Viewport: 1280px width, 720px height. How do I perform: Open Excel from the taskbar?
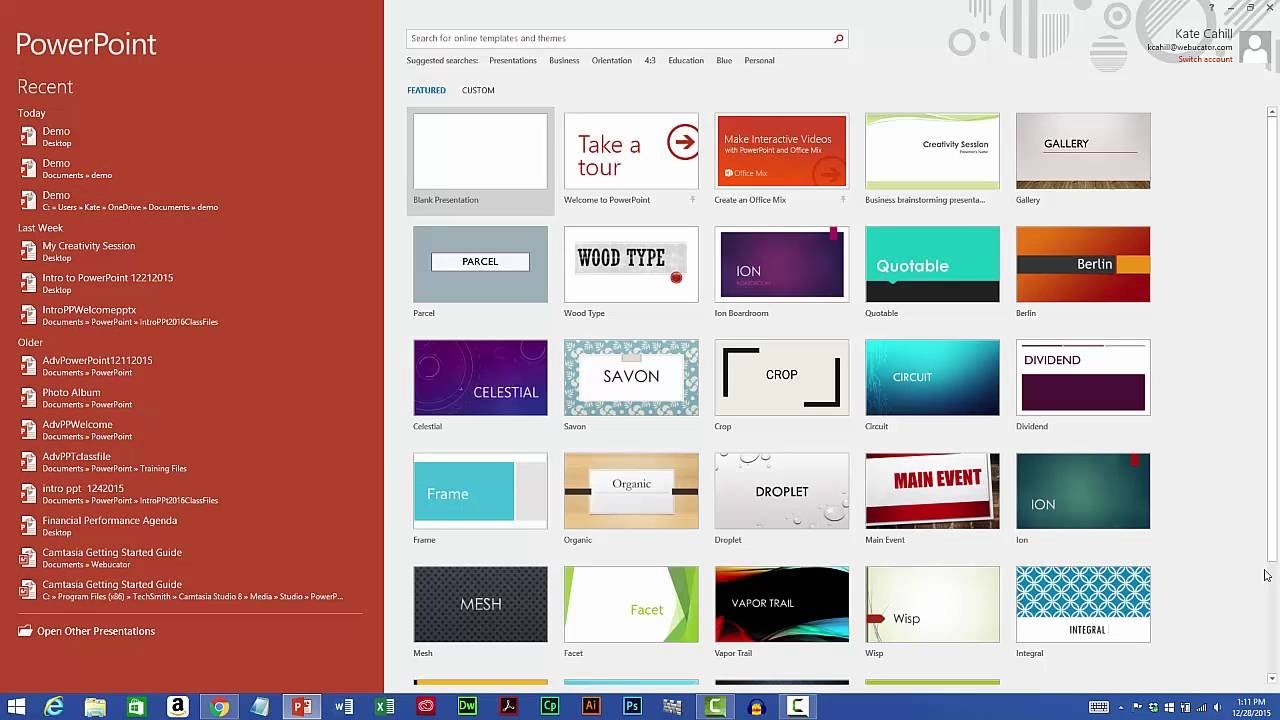click(384, 707)
